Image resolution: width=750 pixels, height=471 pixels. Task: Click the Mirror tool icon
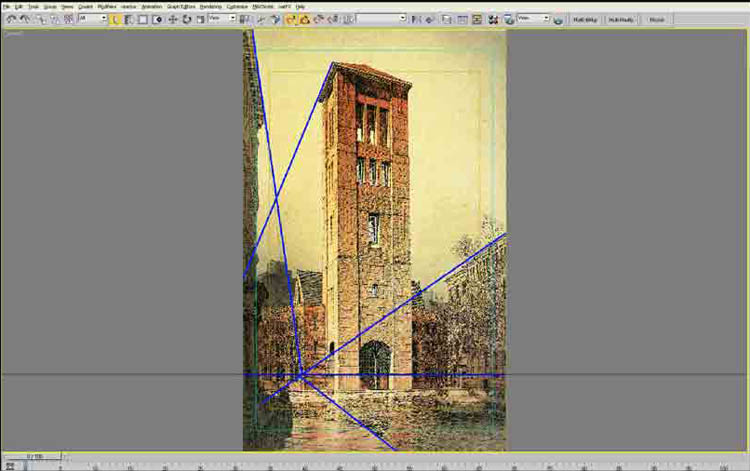[x=416, y=19]
